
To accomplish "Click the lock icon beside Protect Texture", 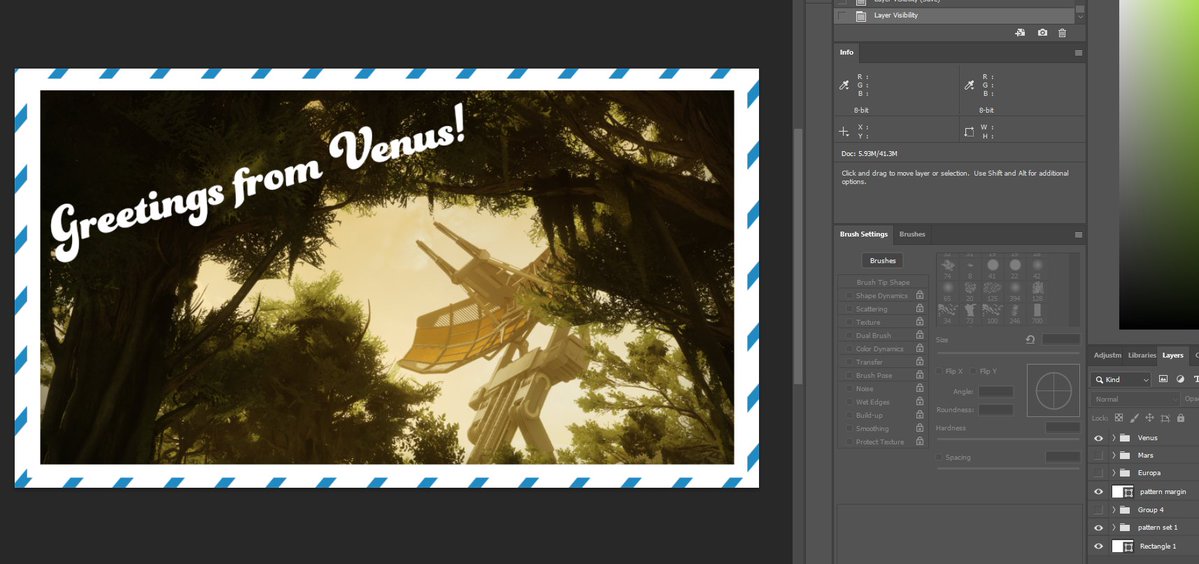I will tap(920, 442).
